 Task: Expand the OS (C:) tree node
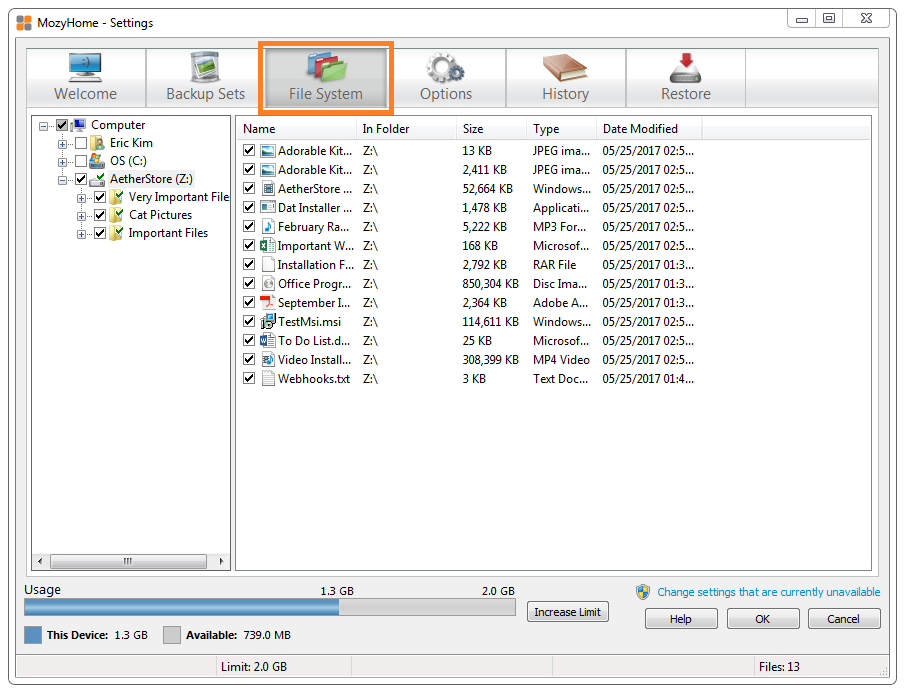pyautogui.click(x=62, y=162)
